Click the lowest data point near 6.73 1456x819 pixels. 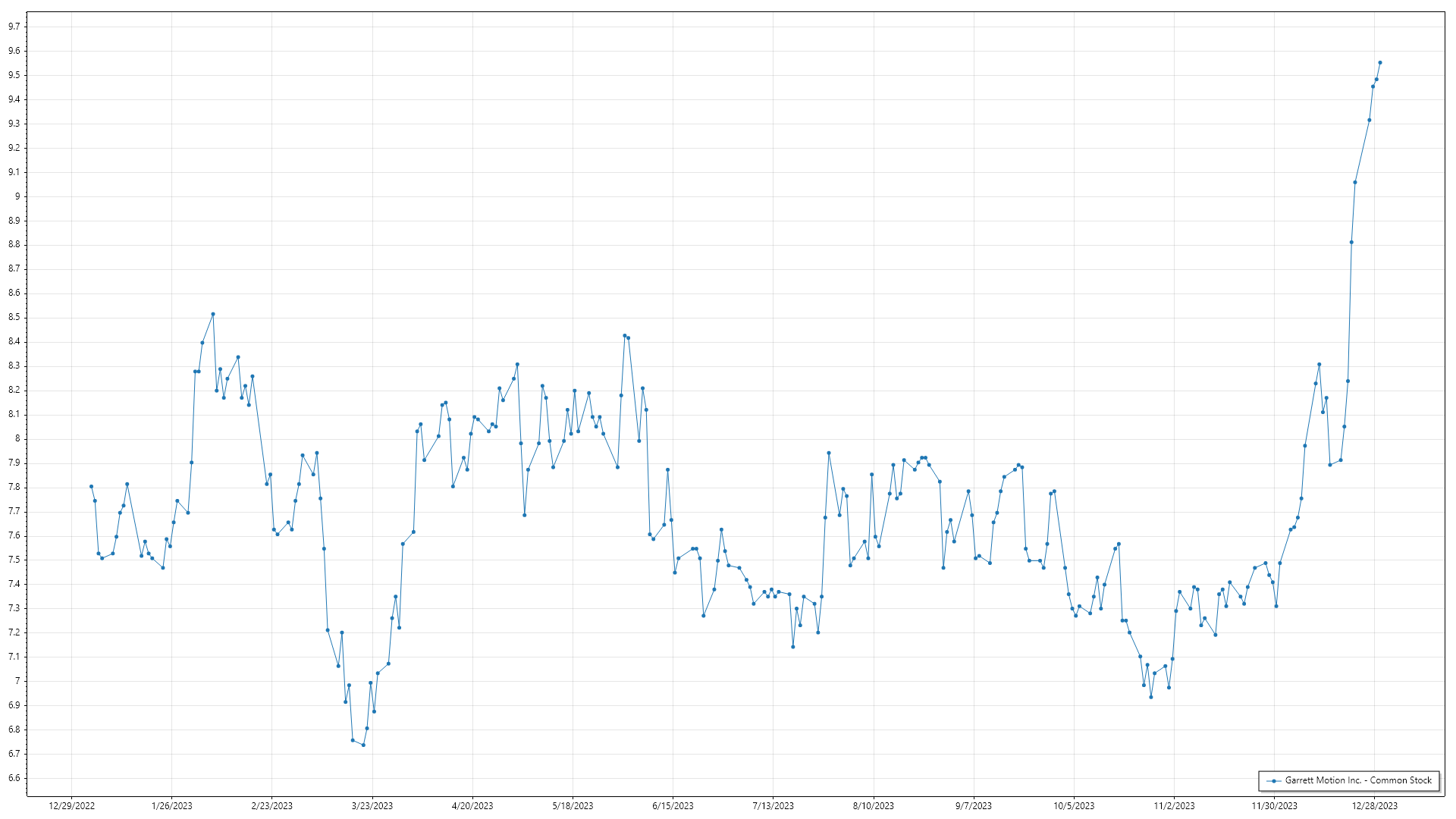coord(363,745)
